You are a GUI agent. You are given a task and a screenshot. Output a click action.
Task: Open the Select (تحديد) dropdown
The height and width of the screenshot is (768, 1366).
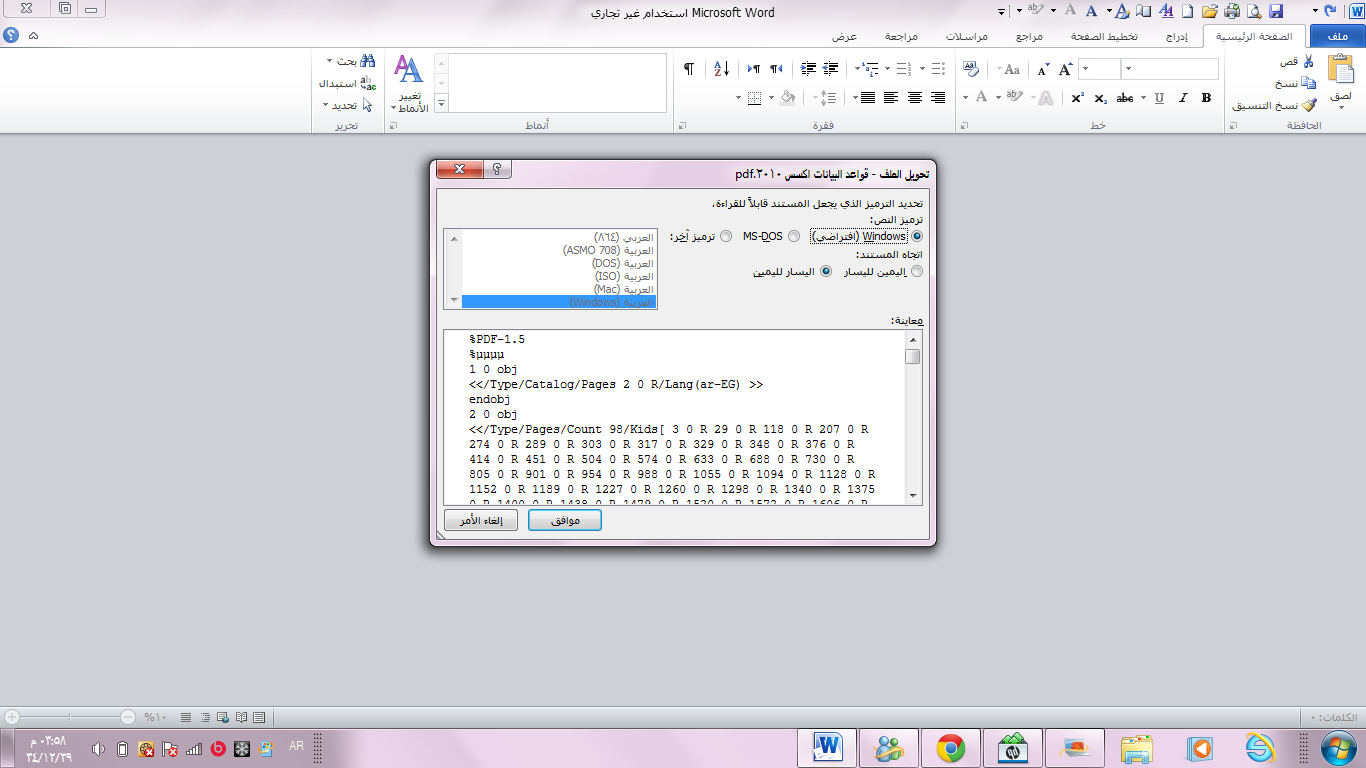coord(326,105)
